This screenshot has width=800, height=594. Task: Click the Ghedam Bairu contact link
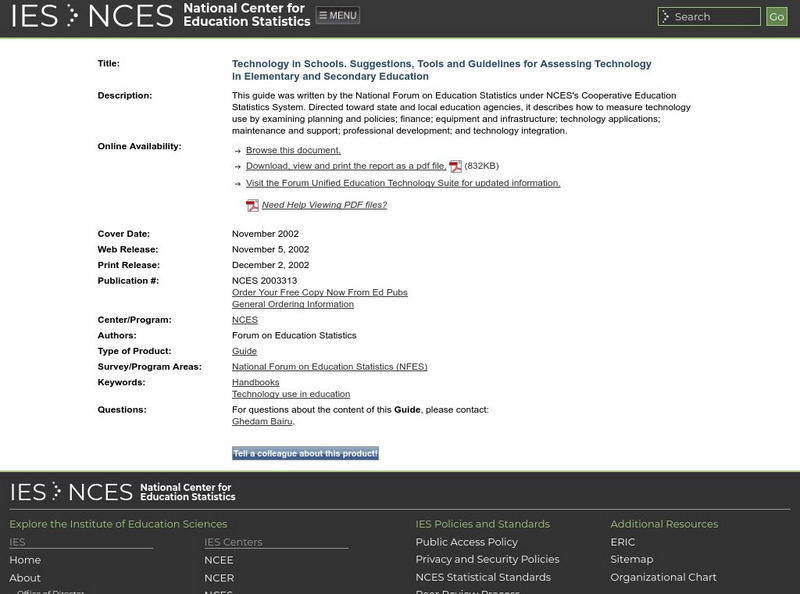click(262, 421)
